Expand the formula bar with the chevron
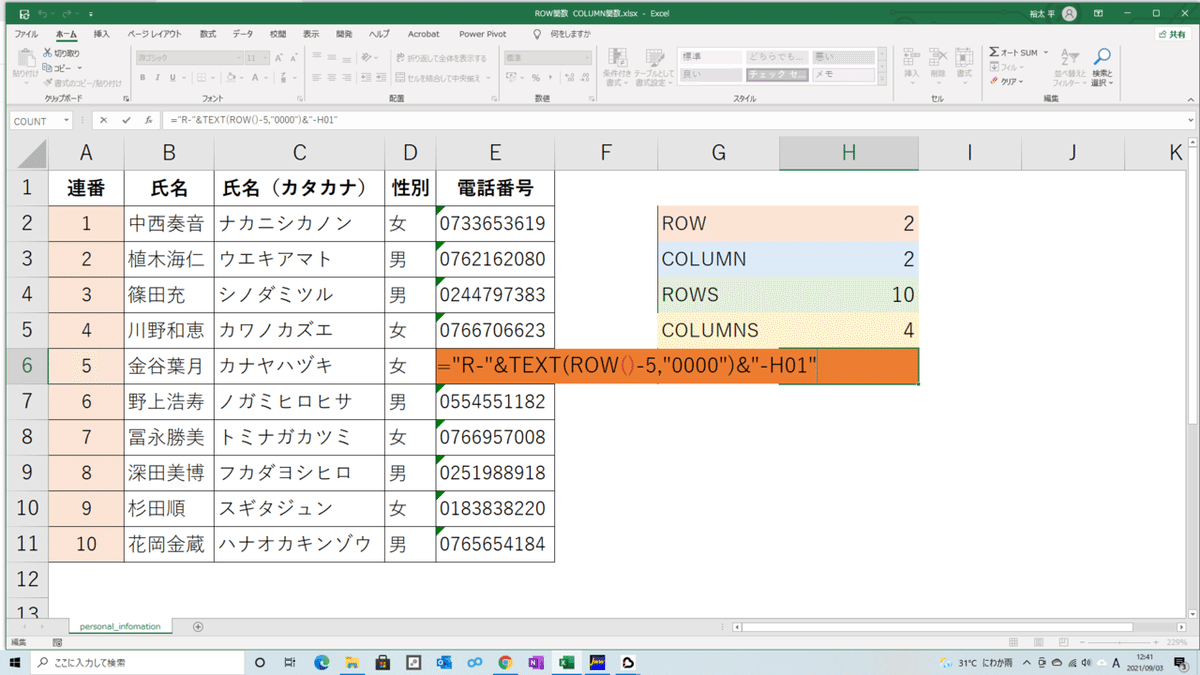This screenshot has width=1200, height=675. [1191, 120]
